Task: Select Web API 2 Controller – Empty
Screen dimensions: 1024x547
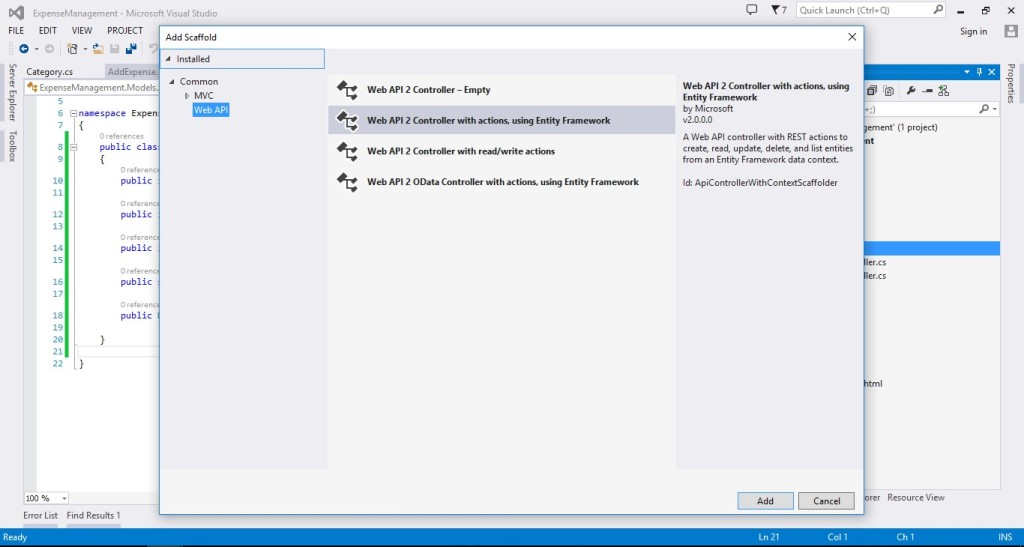Action: [x=502, y=90]
